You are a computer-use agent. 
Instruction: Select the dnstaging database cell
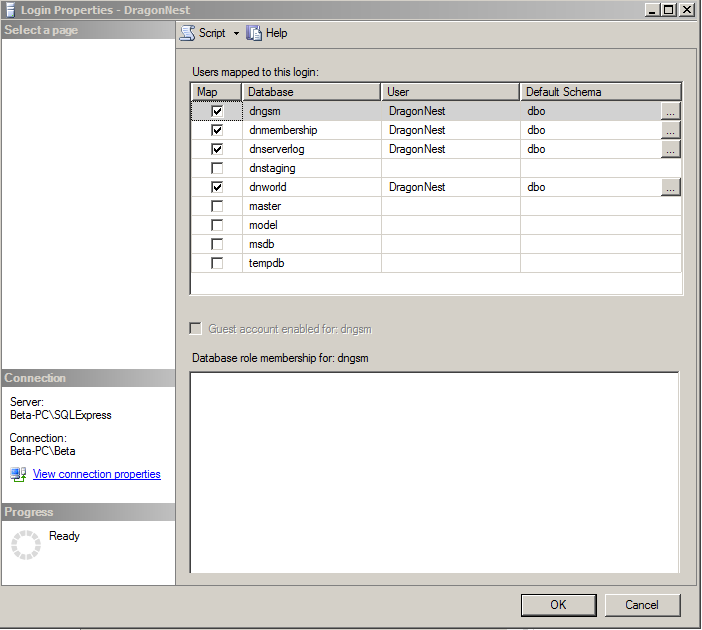click(312, 168)
